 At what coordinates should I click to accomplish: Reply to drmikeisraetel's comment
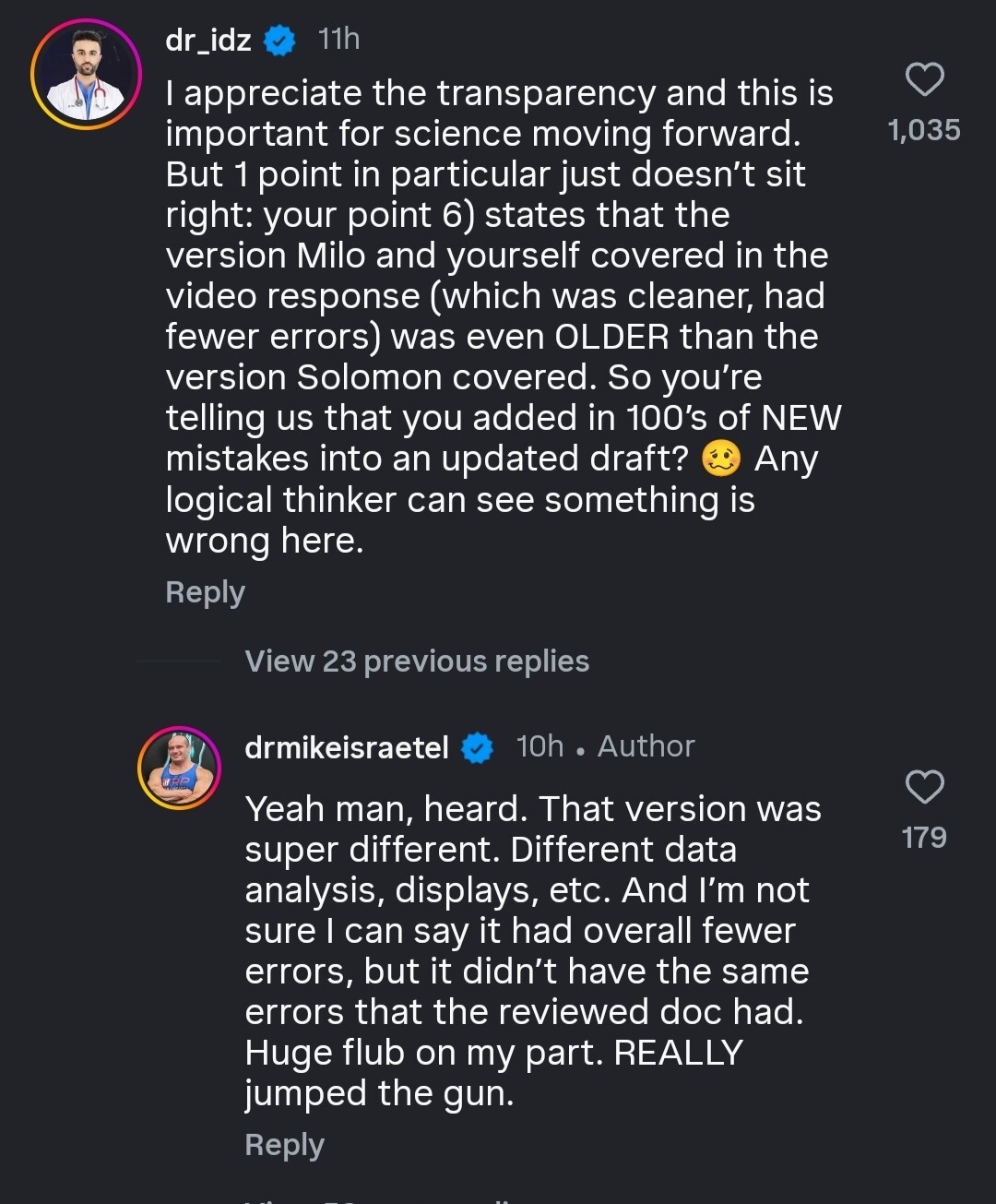[284, 1145]
